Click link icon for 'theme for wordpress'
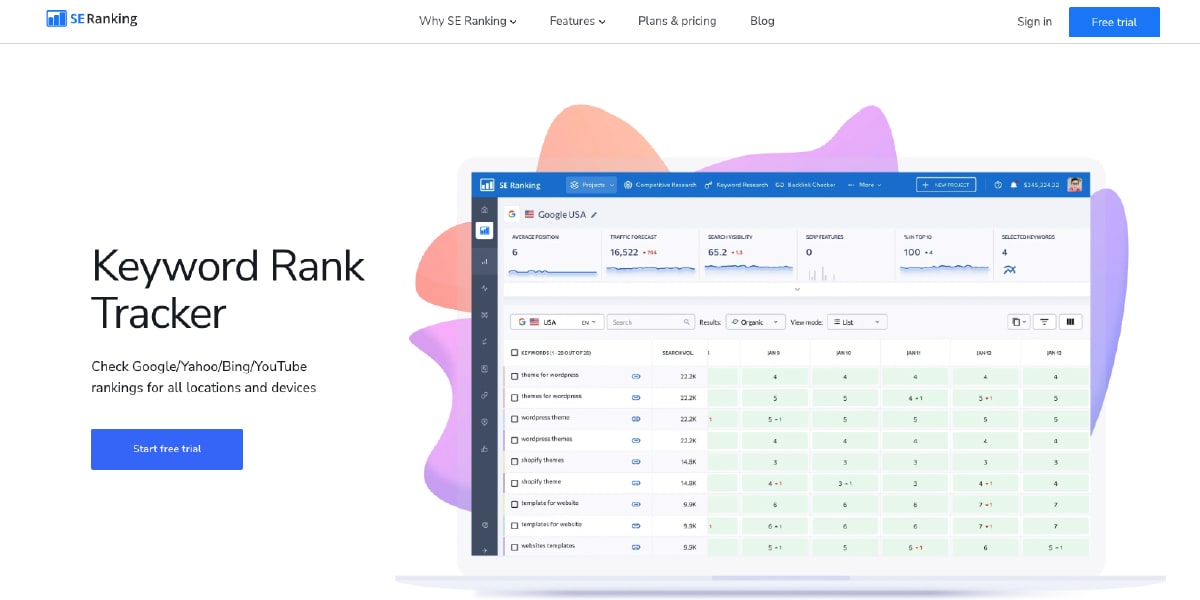The image size is (1200, 600). click(x=636, y=376)
